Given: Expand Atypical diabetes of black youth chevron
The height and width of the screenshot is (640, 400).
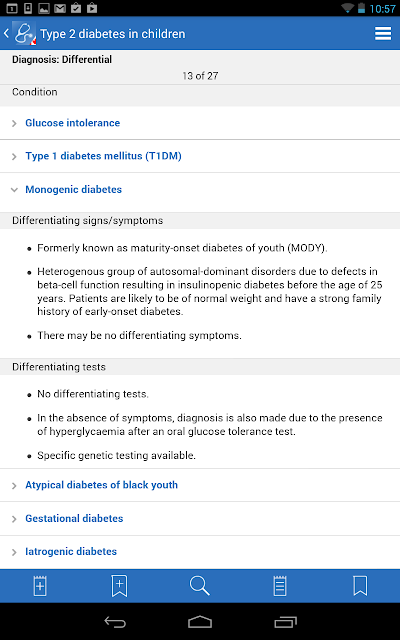Looking at the screenshot, I should [14, 486].
